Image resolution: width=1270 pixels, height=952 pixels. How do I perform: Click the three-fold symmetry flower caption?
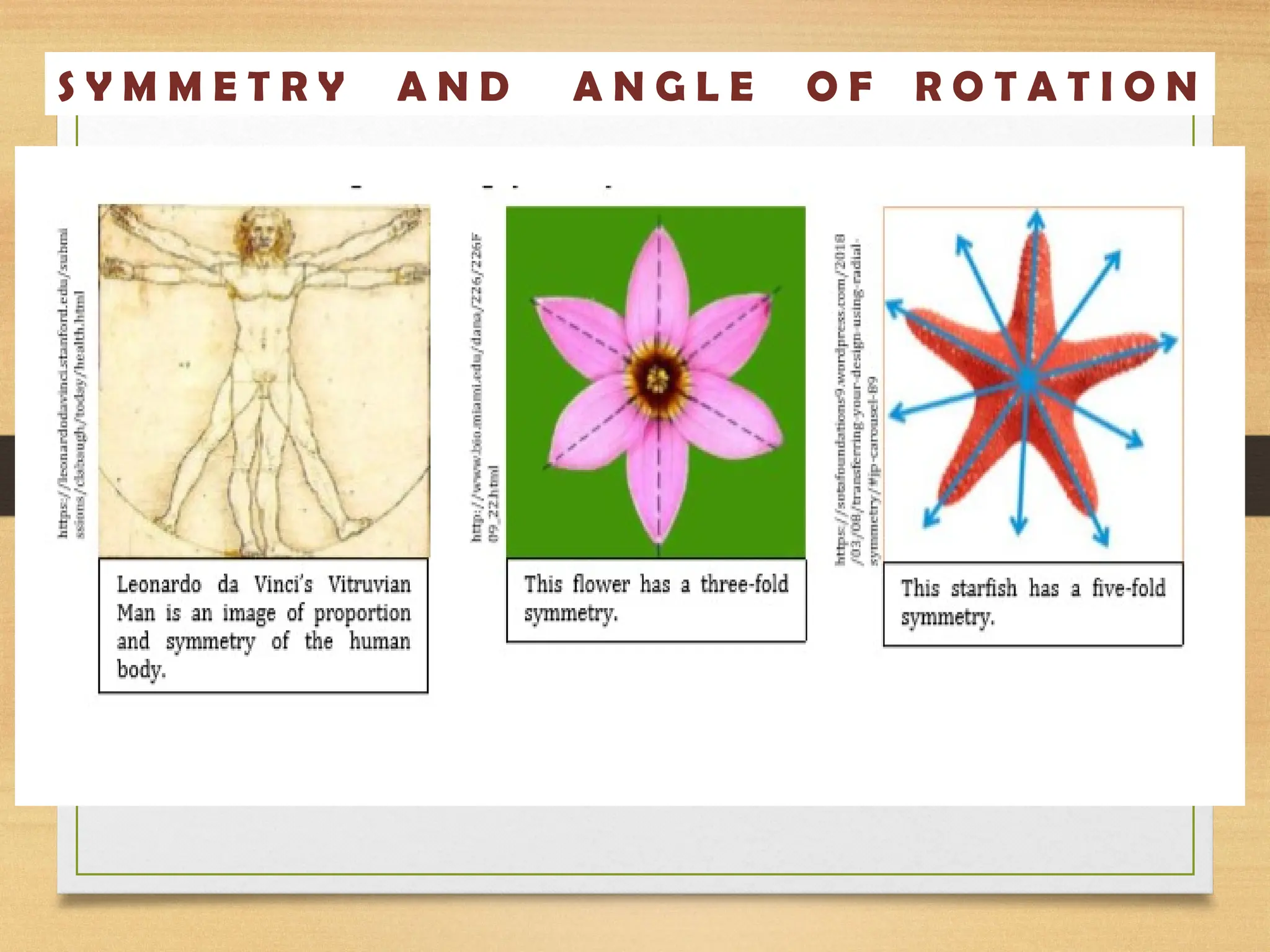pyautogui.click(x=656, y=599)
